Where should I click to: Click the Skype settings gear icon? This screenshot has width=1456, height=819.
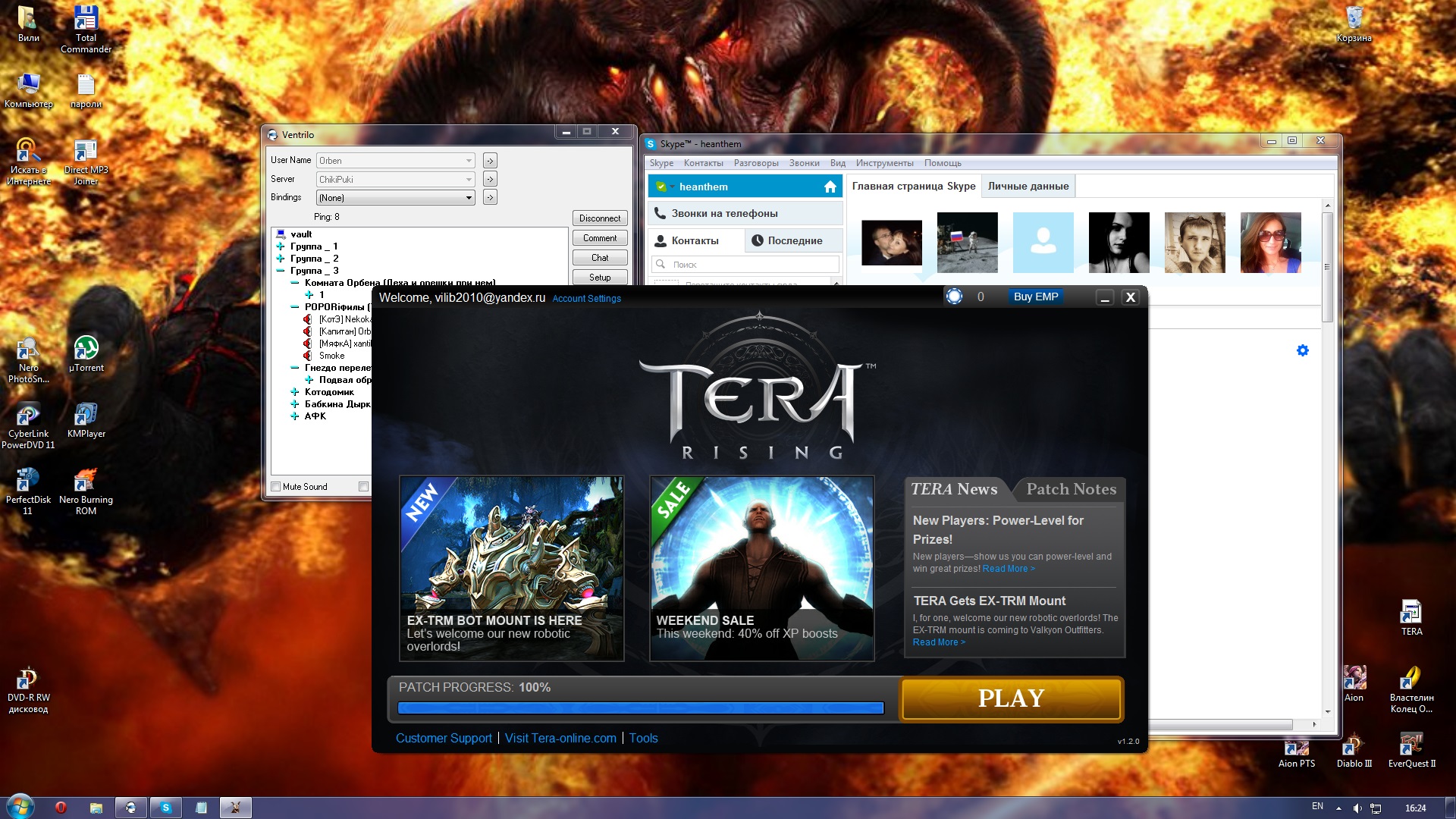(1303, 350)
